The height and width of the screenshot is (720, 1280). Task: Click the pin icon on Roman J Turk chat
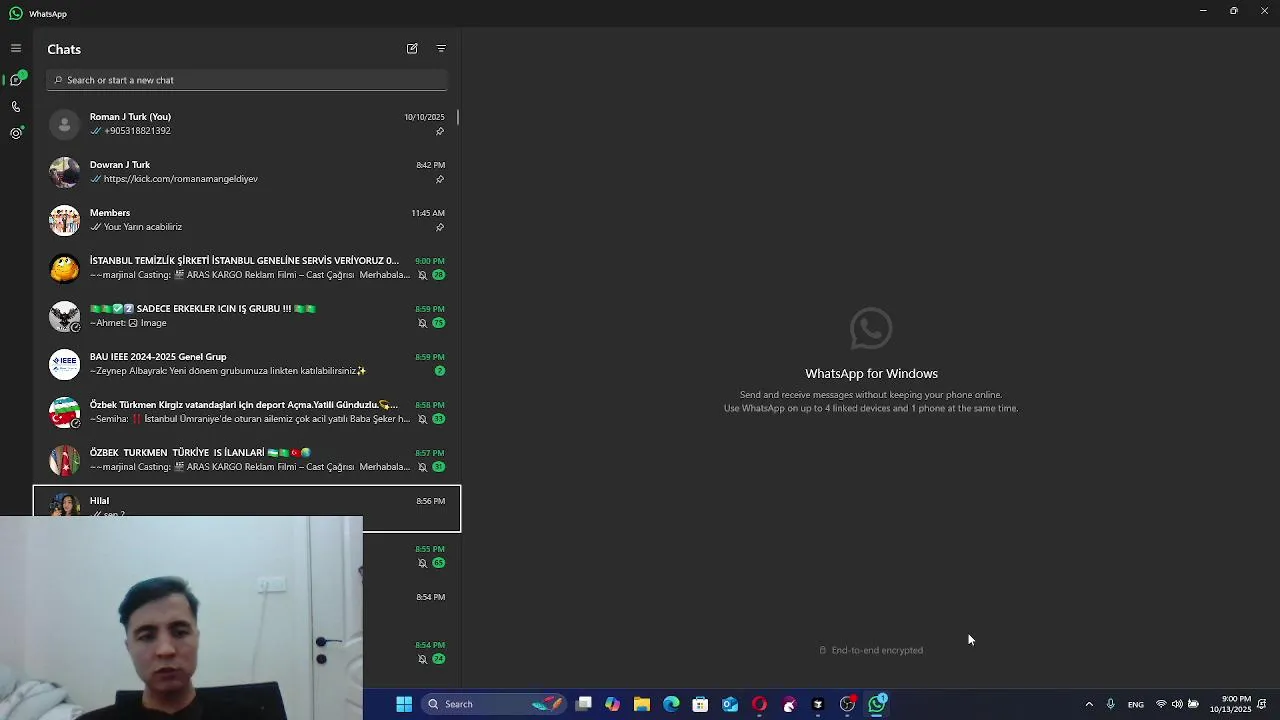pyautogui.click(x=440, y=131)
